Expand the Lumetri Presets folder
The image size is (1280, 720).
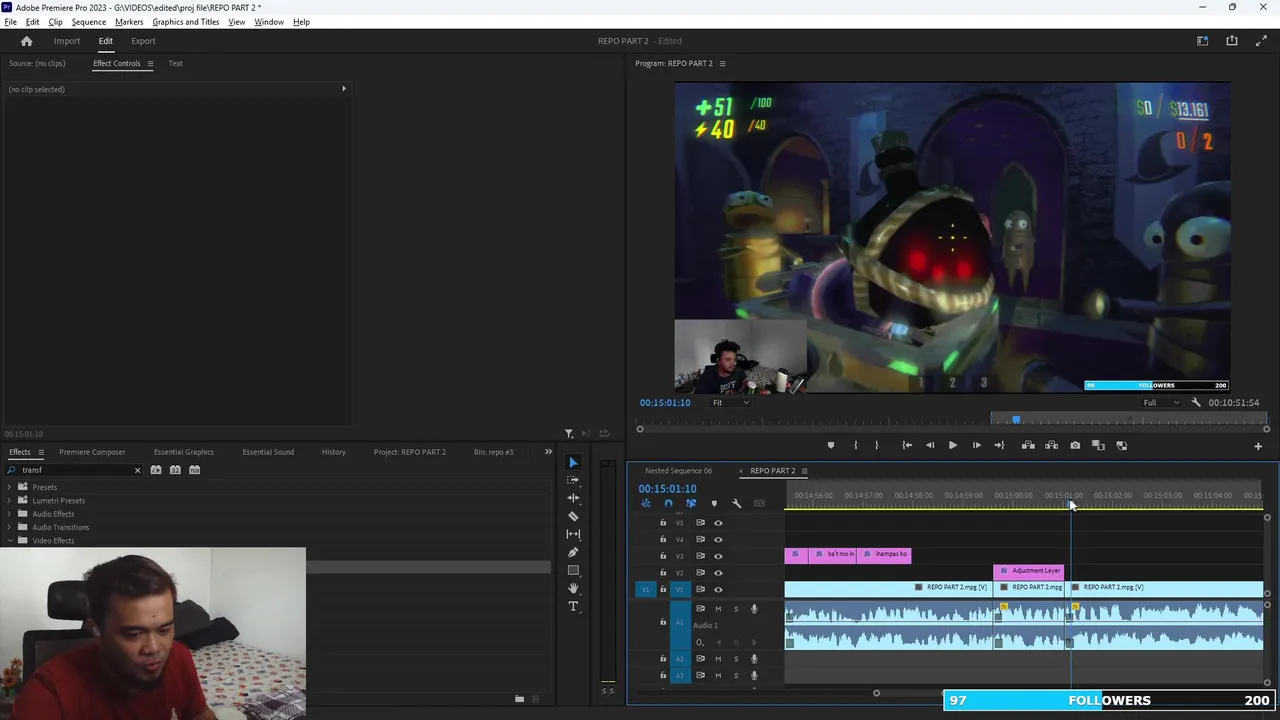[x=10, y=500]
